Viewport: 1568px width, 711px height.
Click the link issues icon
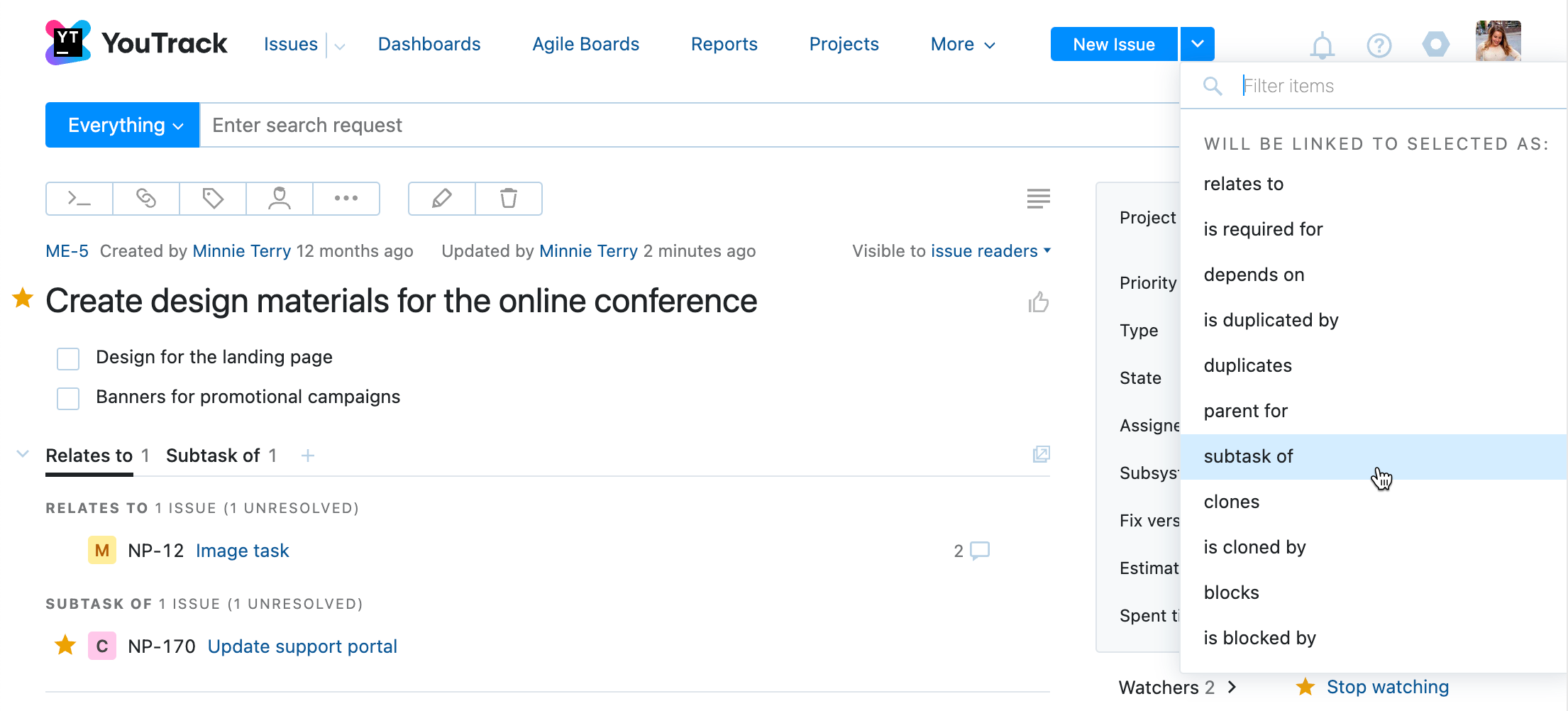pyautogui.click(x=145, y=199)
